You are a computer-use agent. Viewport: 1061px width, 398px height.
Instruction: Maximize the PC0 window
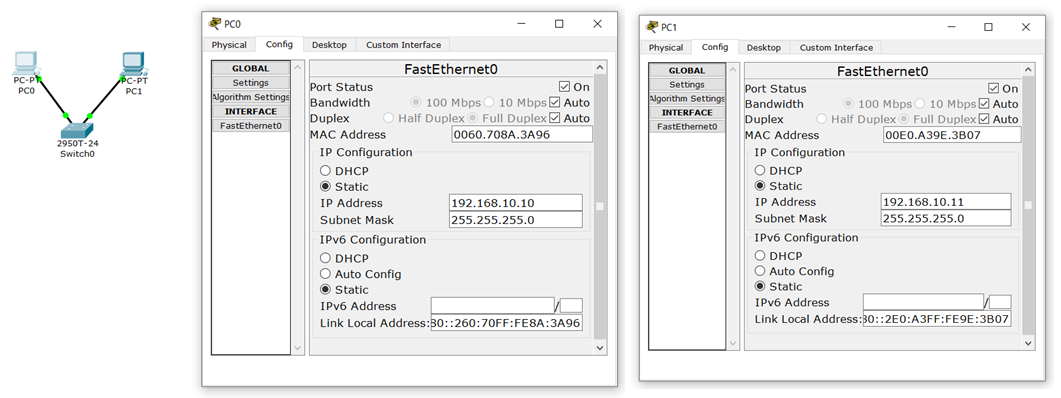(x=559, y=24)
